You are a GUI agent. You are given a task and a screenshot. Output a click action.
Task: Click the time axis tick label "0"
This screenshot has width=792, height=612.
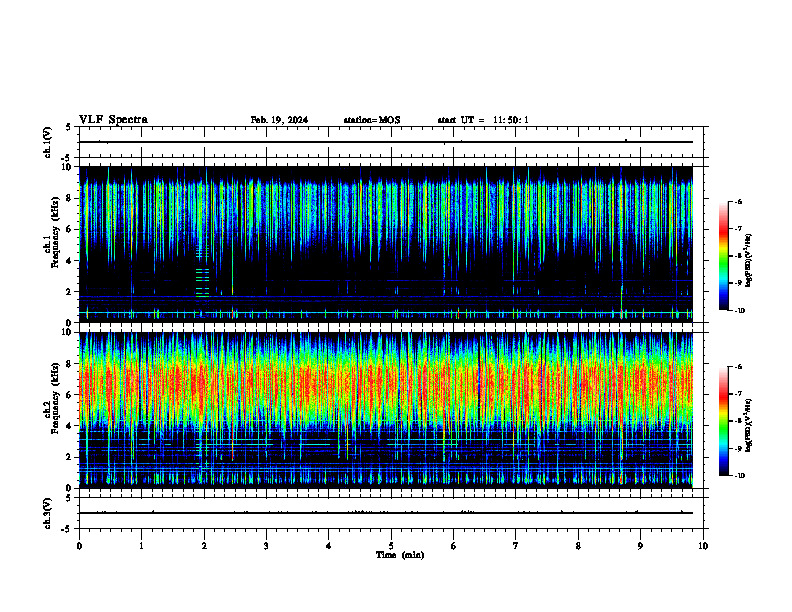pos(79,546)
